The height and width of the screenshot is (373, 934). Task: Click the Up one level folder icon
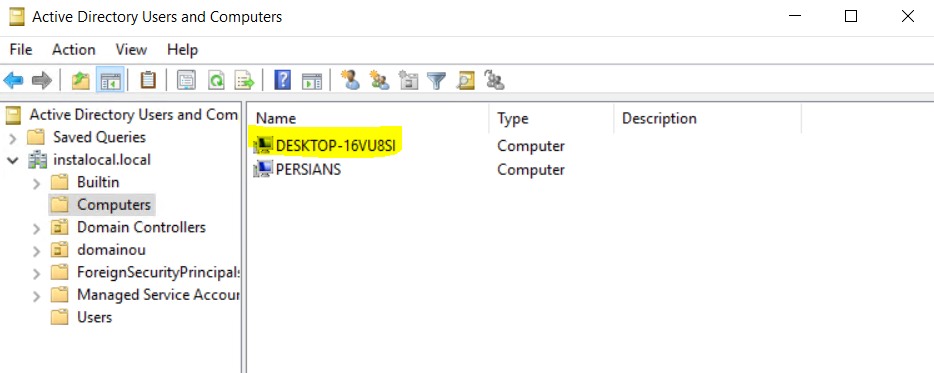pyautogui.click(x=80, y=80)
